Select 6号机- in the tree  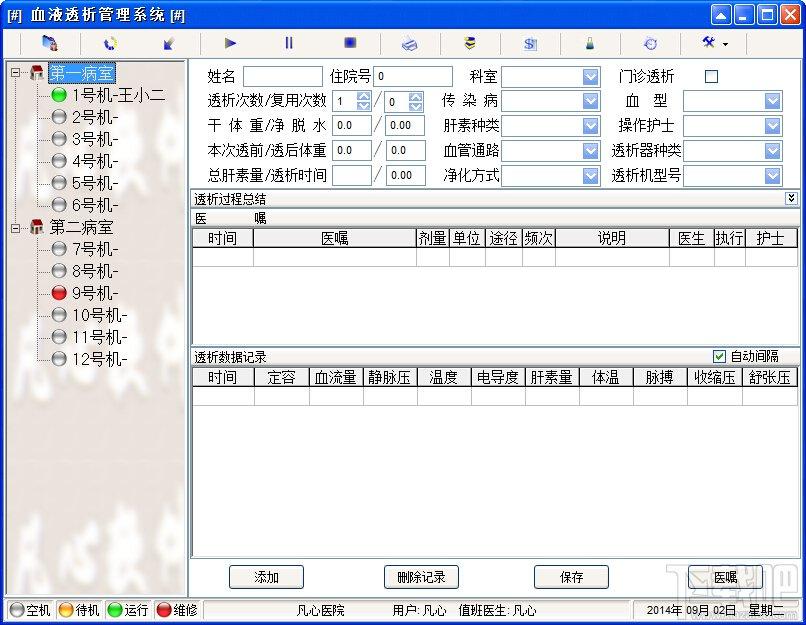coord(95,205)
